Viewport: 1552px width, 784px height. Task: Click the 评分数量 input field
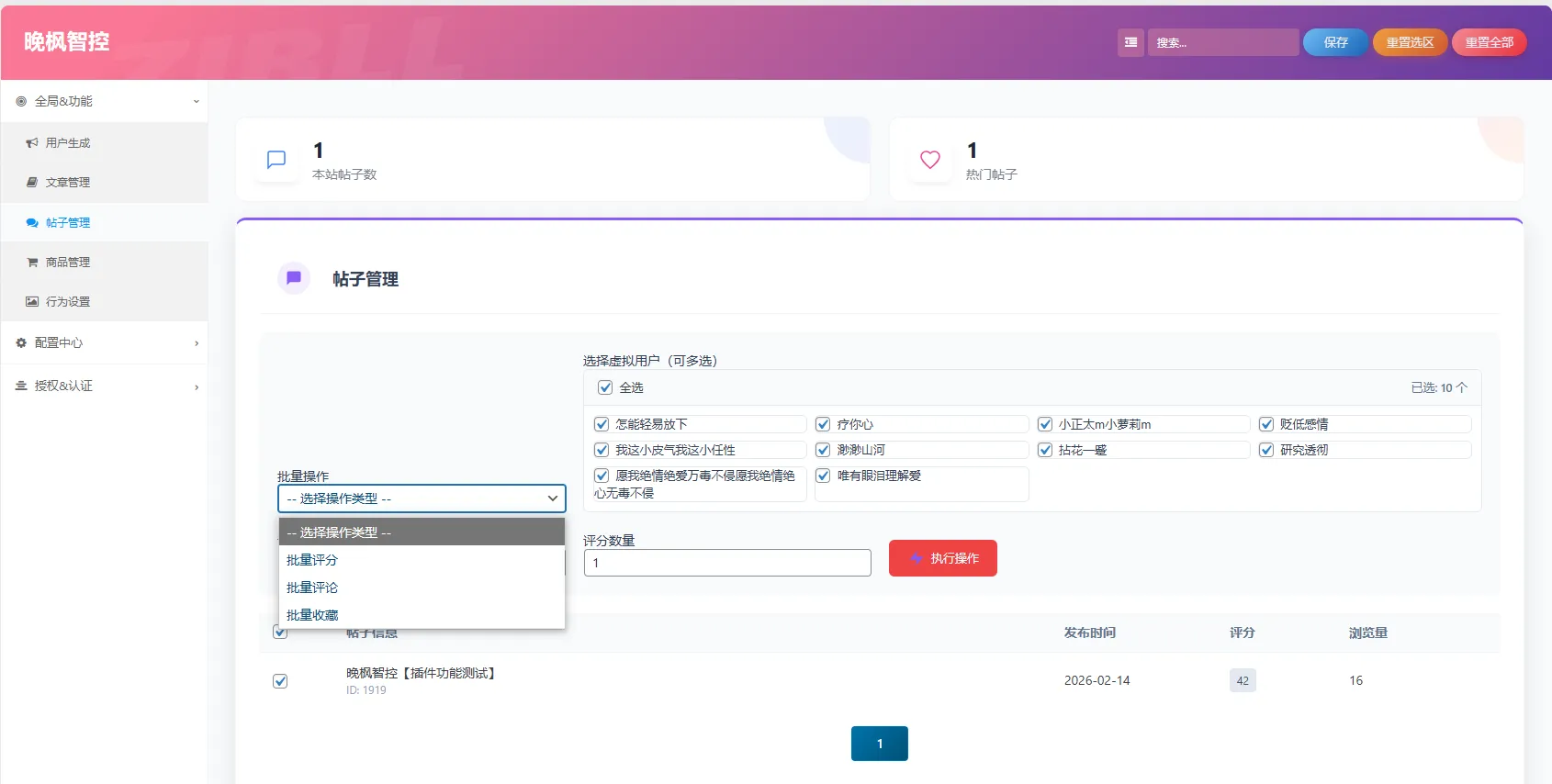tap(727, 563)
